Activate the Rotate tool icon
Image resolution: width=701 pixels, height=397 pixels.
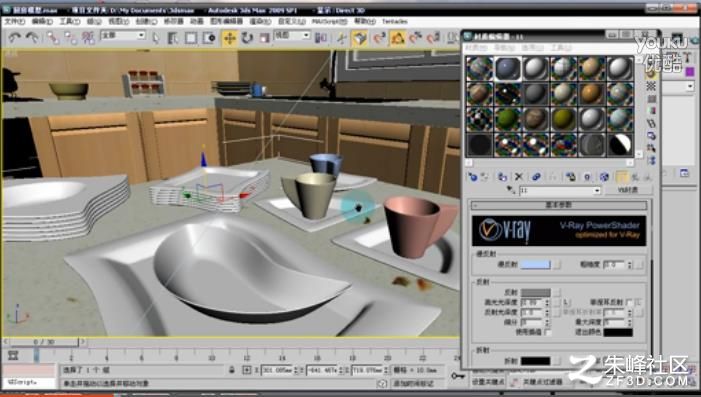click(x=247, y=38)
